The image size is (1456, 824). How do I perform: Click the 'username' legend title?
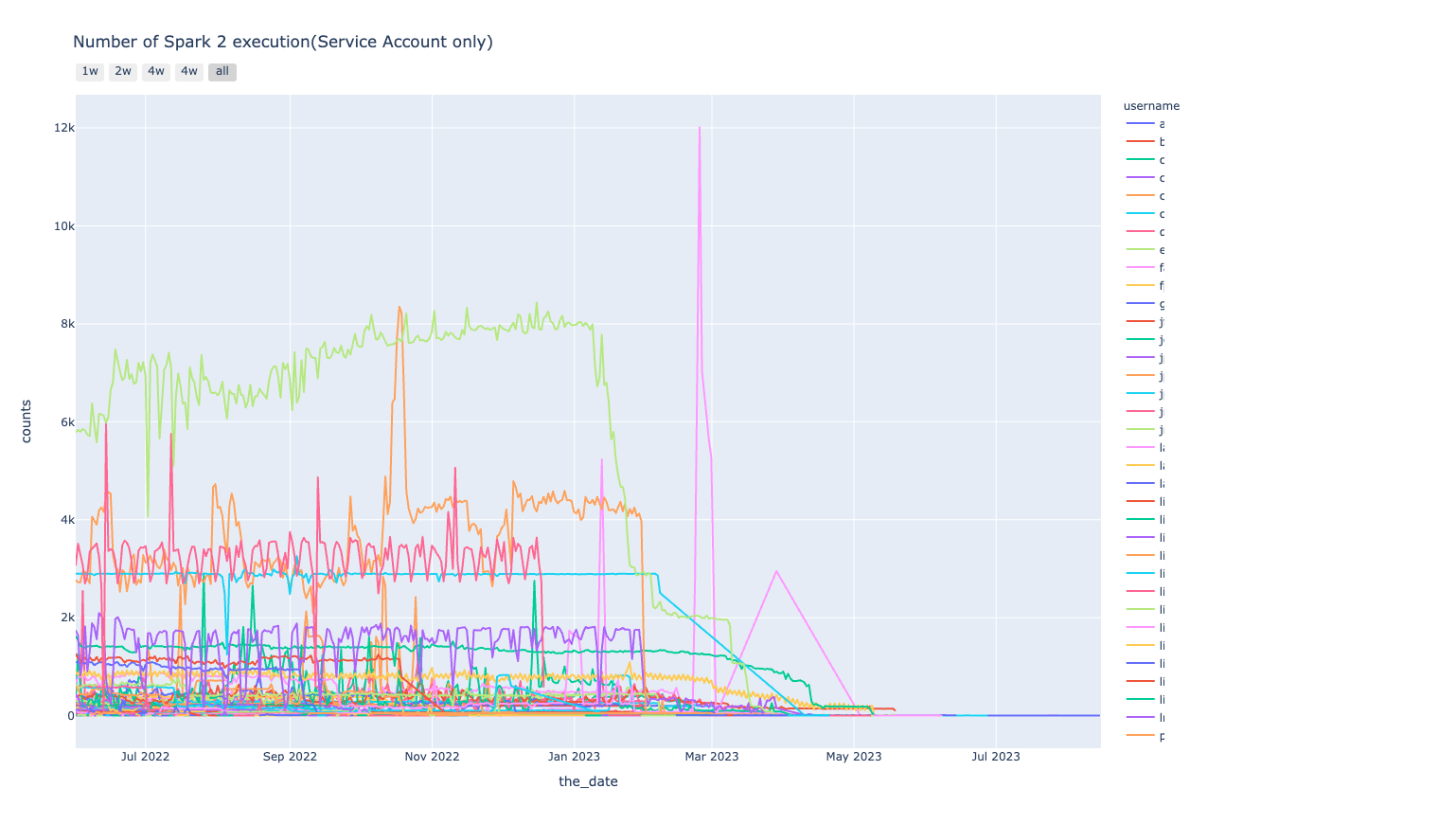point(1151,106)
